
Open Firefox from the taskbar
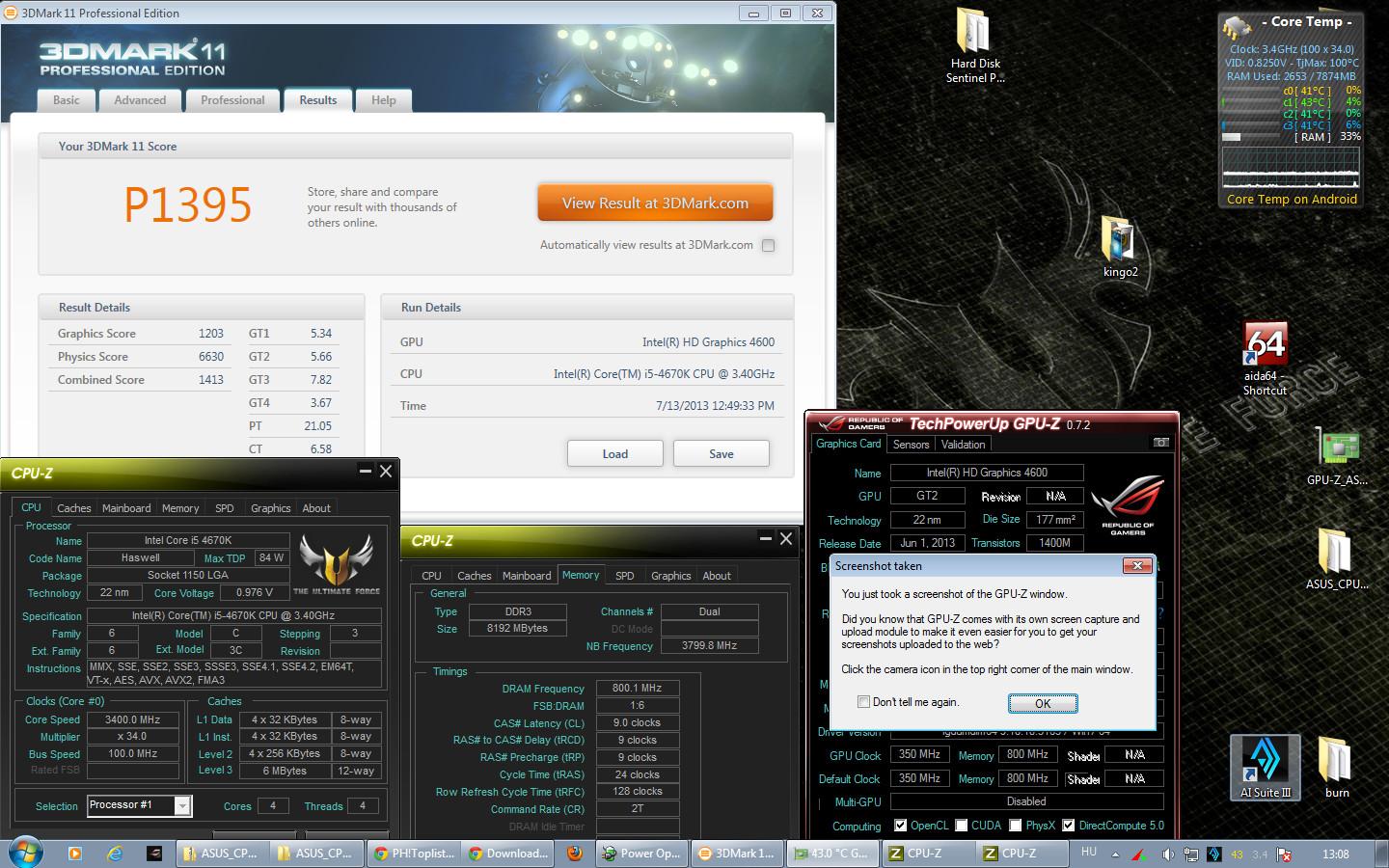click(x=574, y=853)
